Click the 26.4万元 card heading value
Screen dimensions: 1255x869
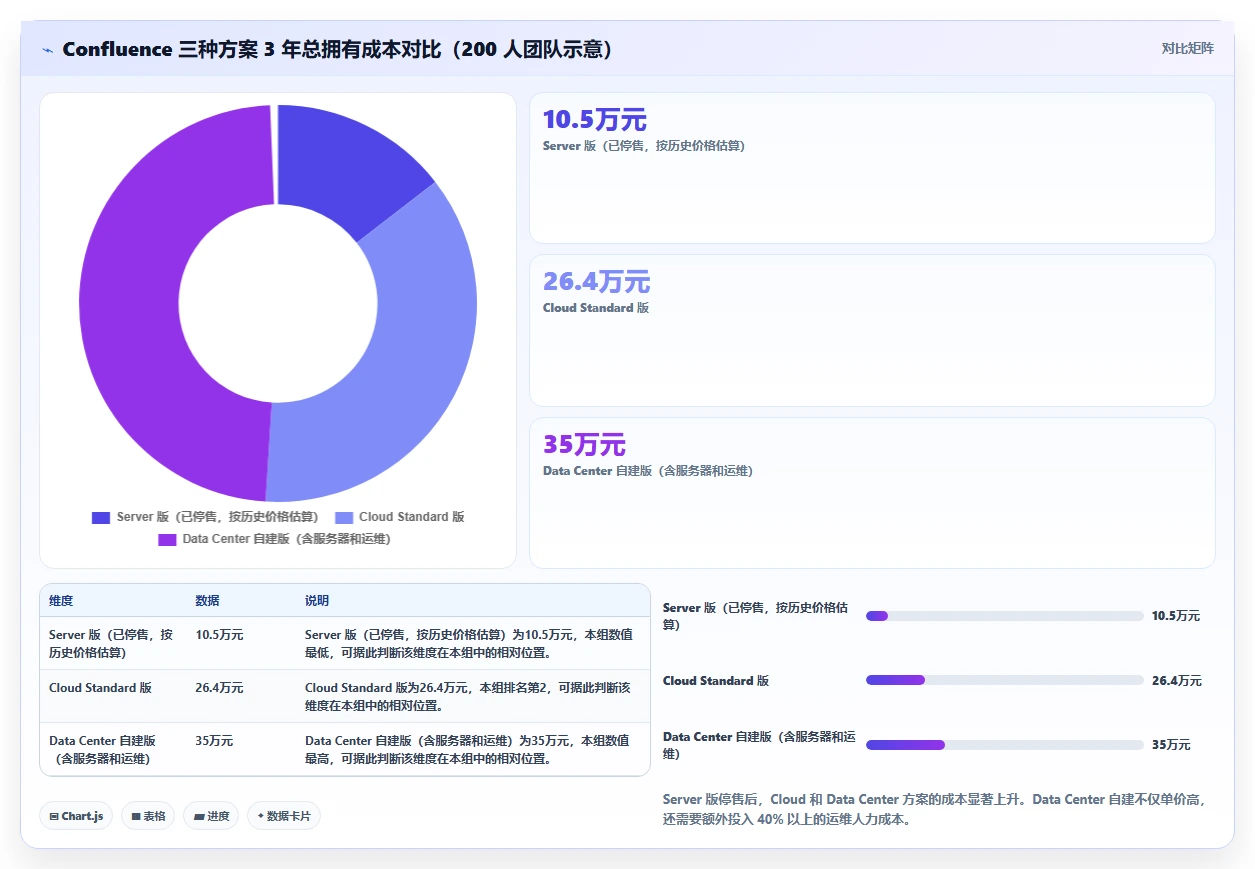[x=596, y=282]
